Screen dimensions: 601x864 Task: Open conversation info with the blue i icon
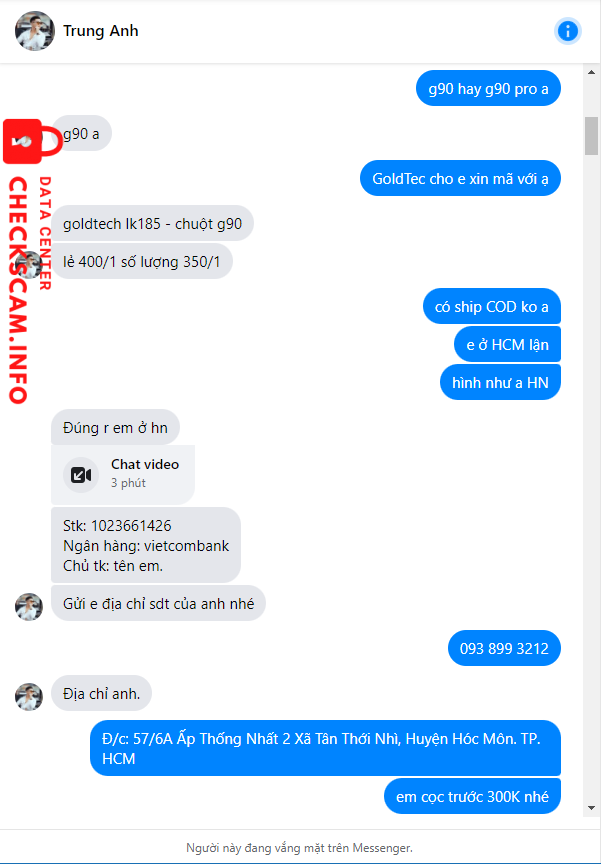[x=567, y=31]
